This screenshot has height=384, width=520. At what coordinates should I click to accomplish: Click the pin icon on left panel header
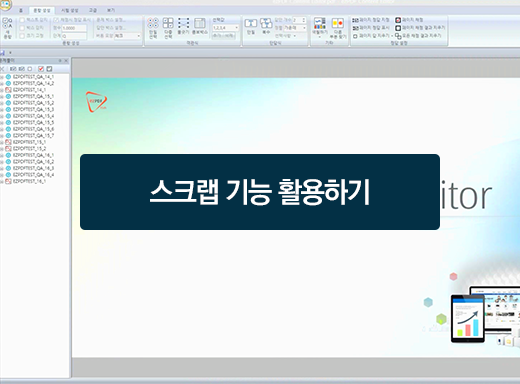tap(60, 61)
